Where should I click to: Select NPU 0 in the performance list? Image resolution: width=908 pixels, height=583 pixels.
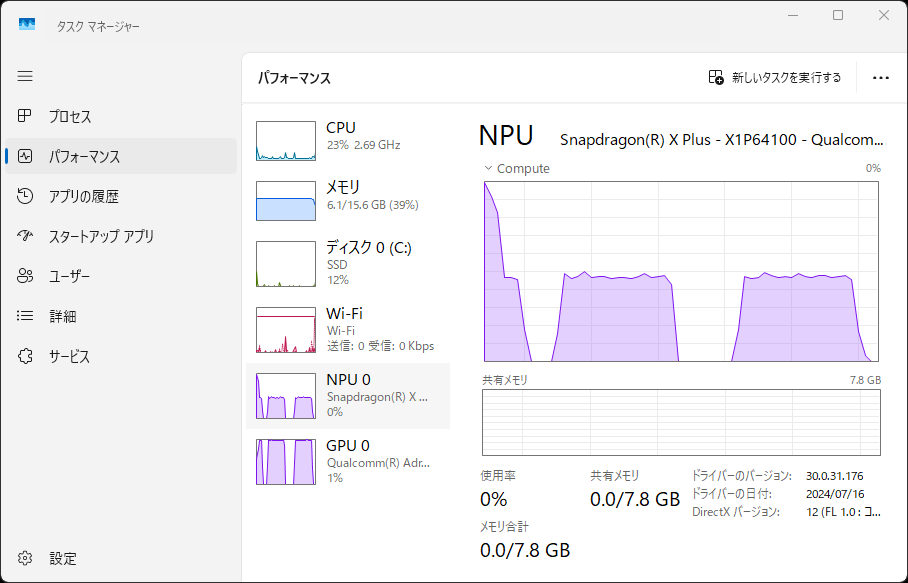[350, 394]
